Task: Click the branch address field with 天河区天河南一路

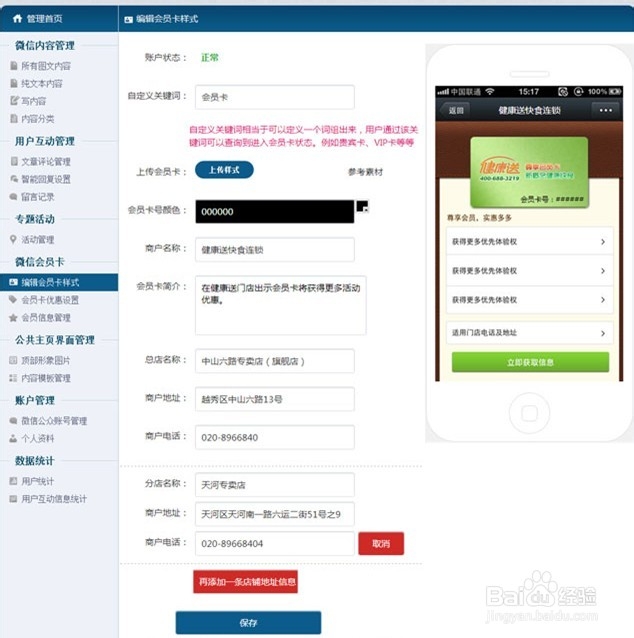Action: pyautogui.click(x=275, y=514)
